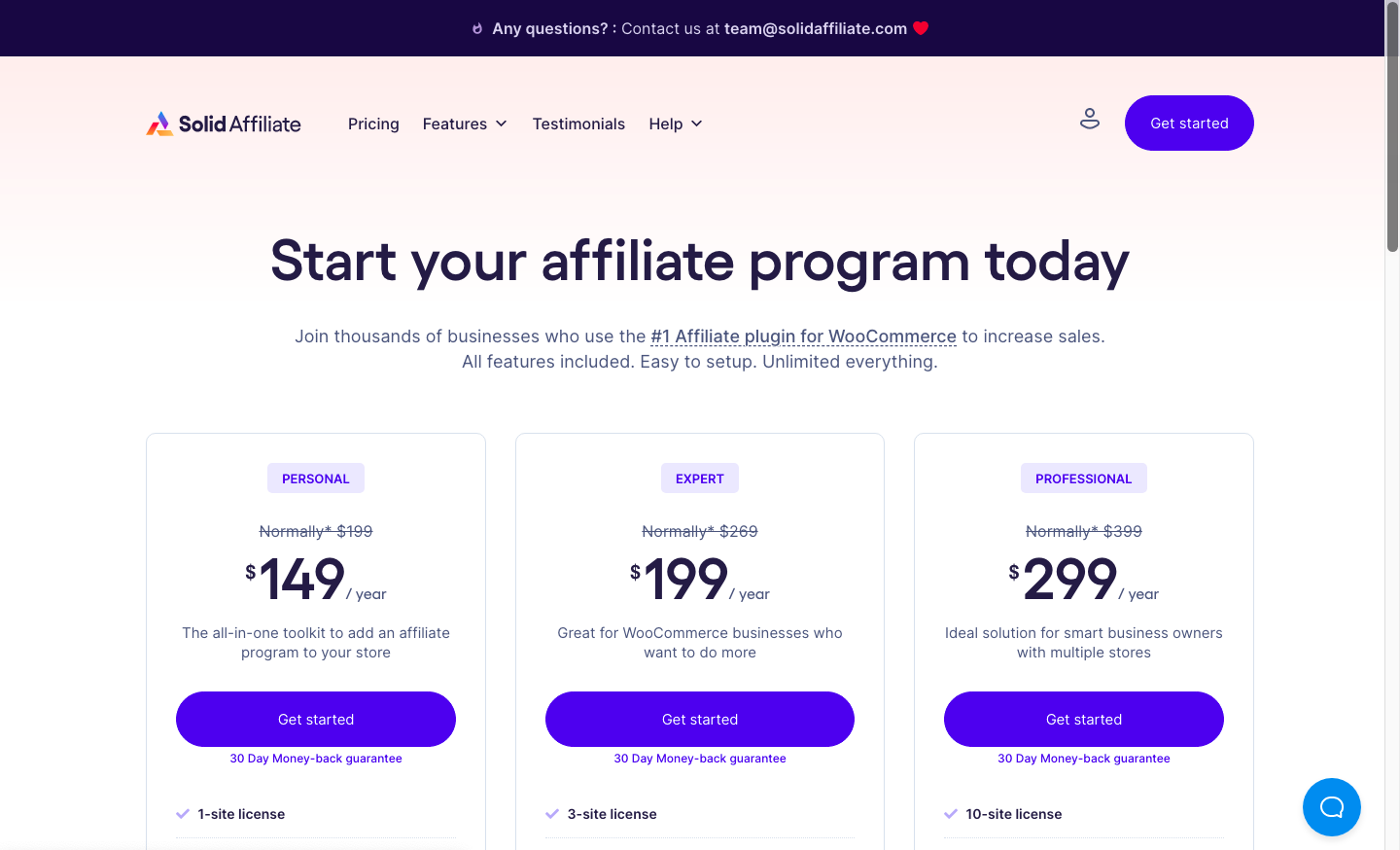Click the Professional plan's money-back guarantee link
The height and width of the screenshot is (850, 1400).
point(1084,759)
